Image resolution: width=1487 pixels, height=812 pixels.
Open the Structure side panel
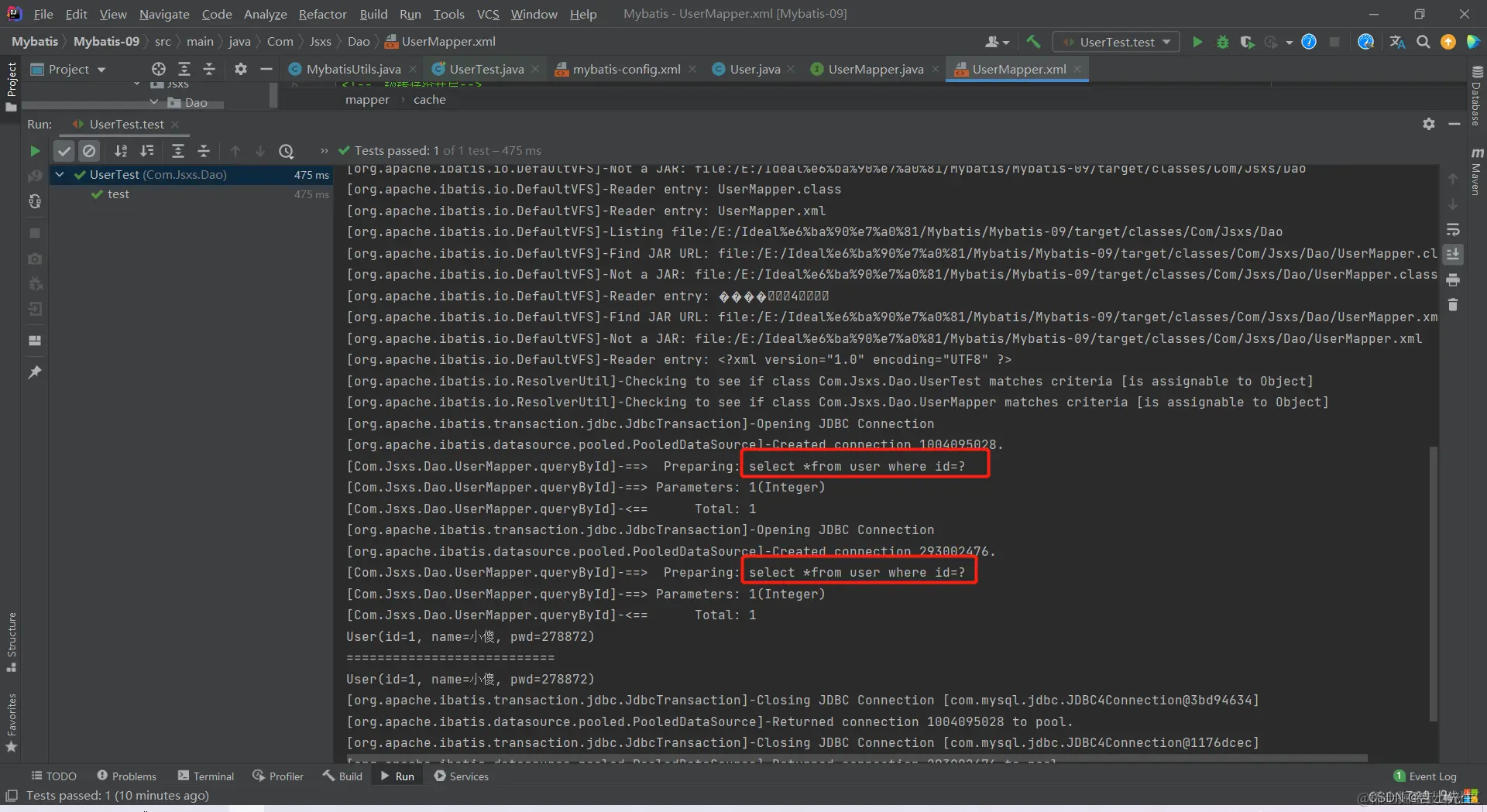12,642
